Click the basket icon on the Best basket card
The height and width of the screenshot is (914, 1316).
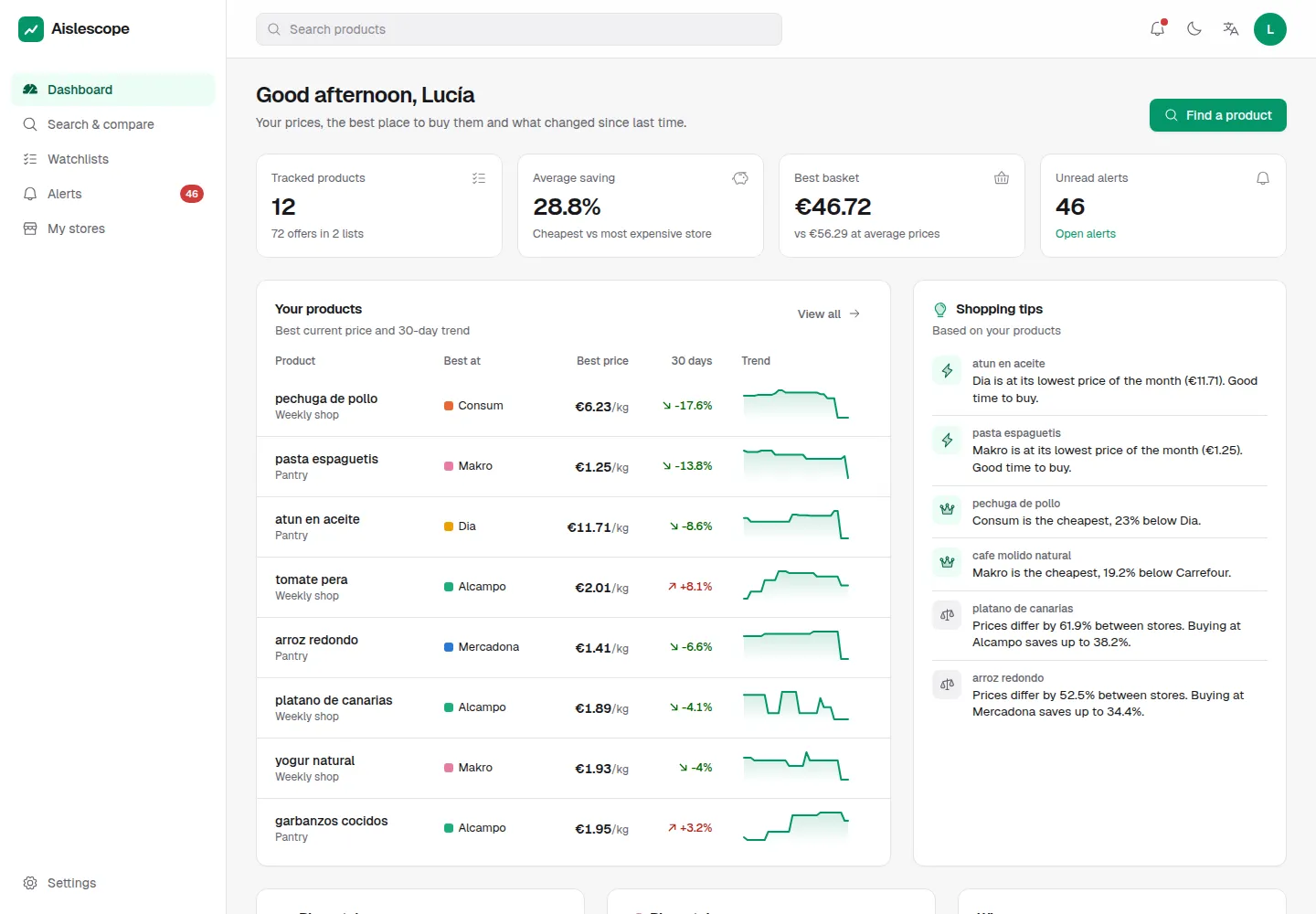click(1002, 178)
